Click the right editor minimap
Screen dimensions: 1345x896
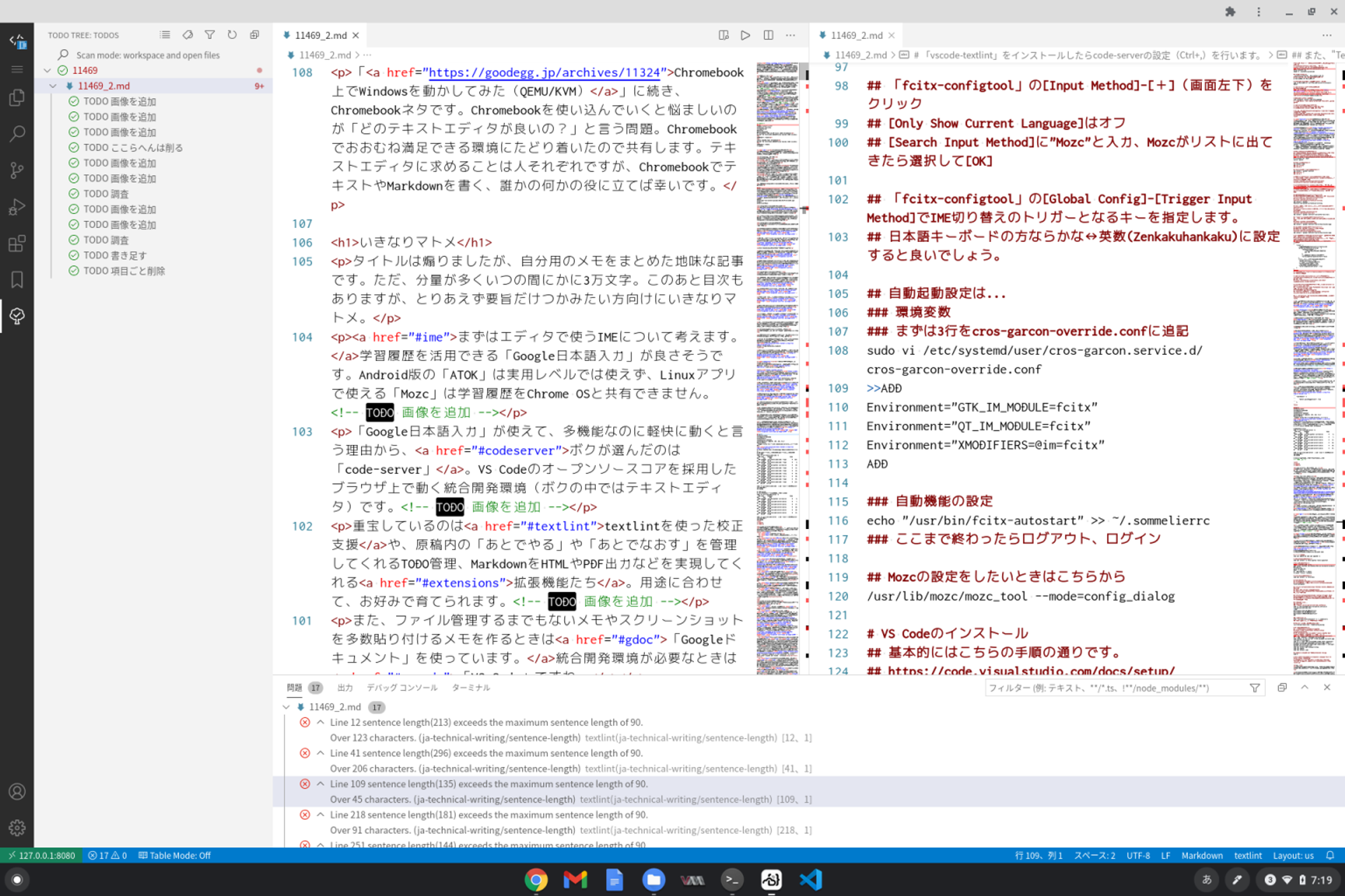coord(1314,368)
